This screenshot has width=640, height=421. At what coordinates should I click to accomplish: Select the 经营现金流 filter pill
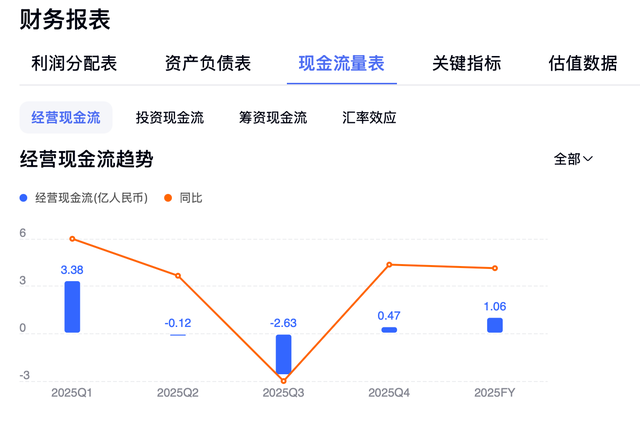(x=66, y=117)
